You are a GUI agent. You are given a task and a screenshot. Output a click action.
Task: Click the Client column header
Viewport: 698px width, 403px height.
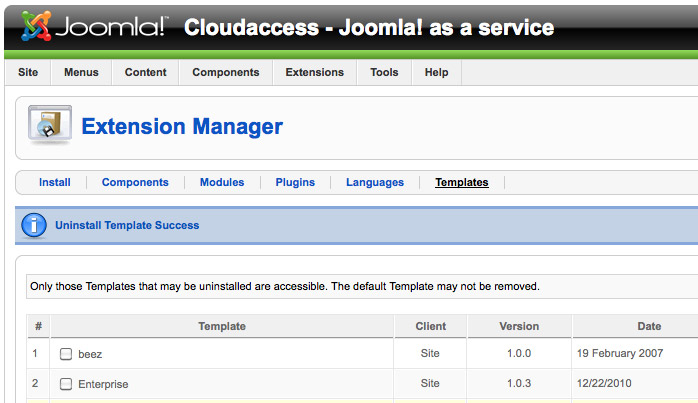pos(430,326)
